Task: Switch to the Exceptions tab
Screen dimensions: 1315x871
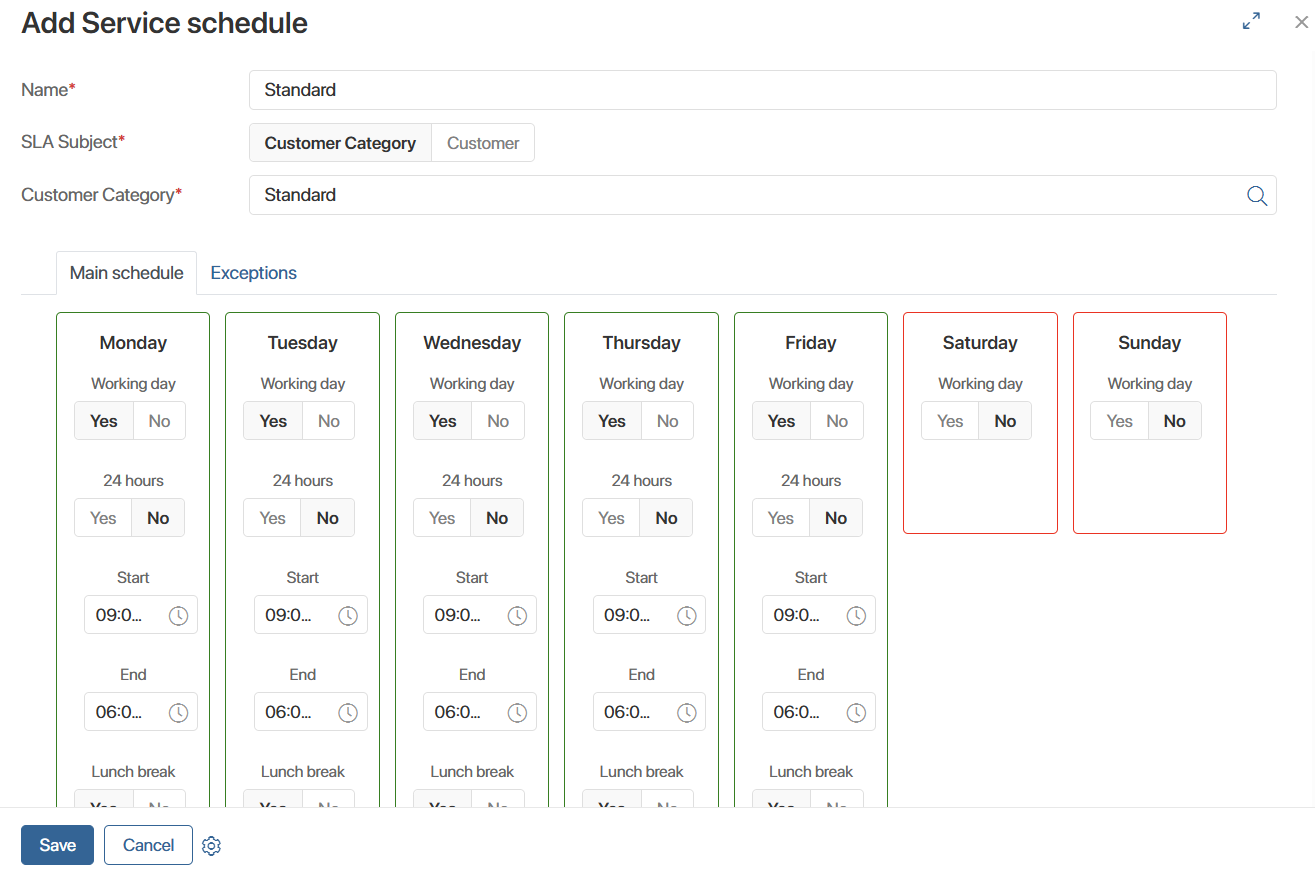Action: click(253, 273)
